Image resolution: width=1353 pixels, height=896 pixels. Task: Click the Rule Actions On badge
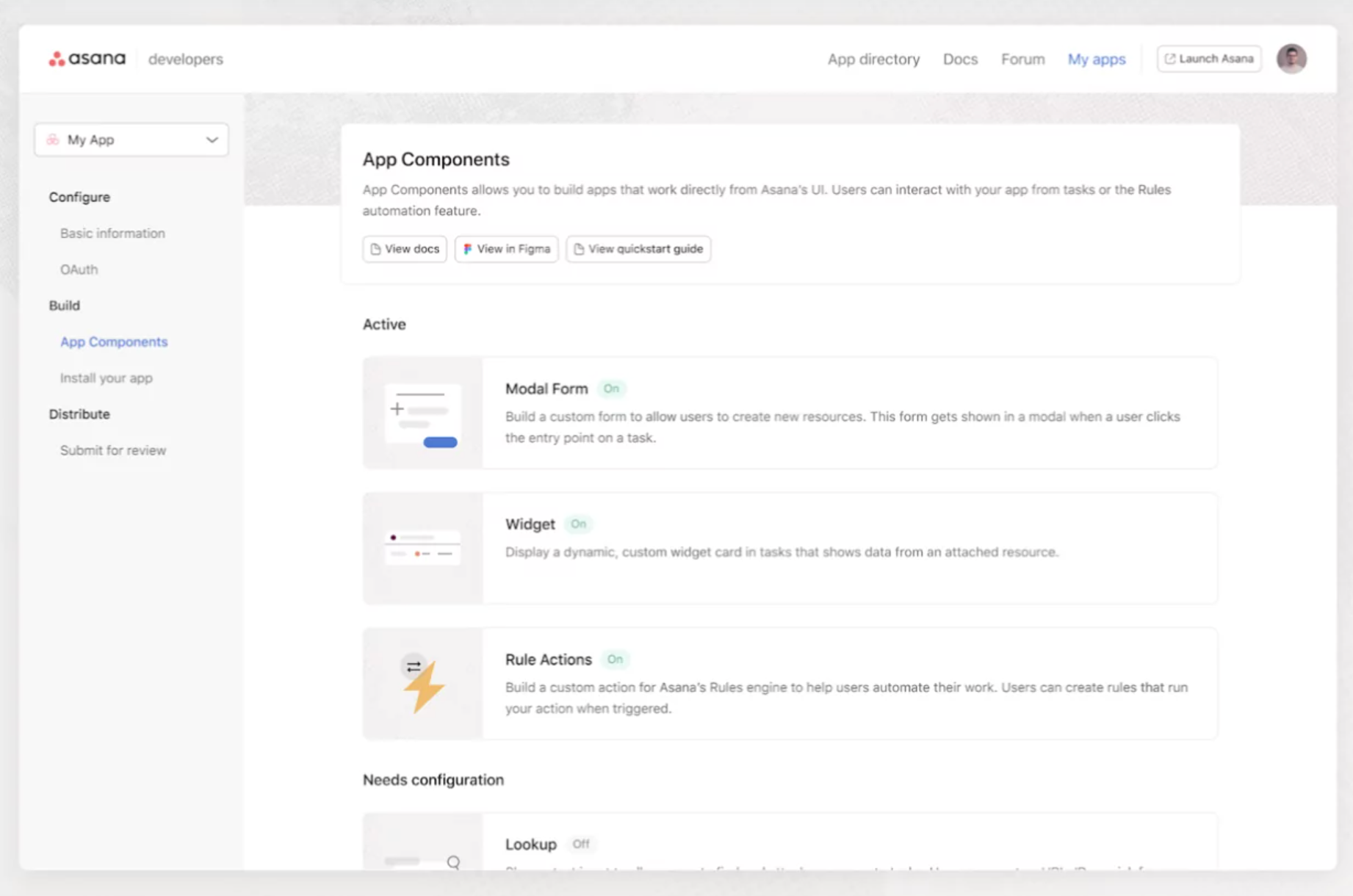tap(615, 660)
